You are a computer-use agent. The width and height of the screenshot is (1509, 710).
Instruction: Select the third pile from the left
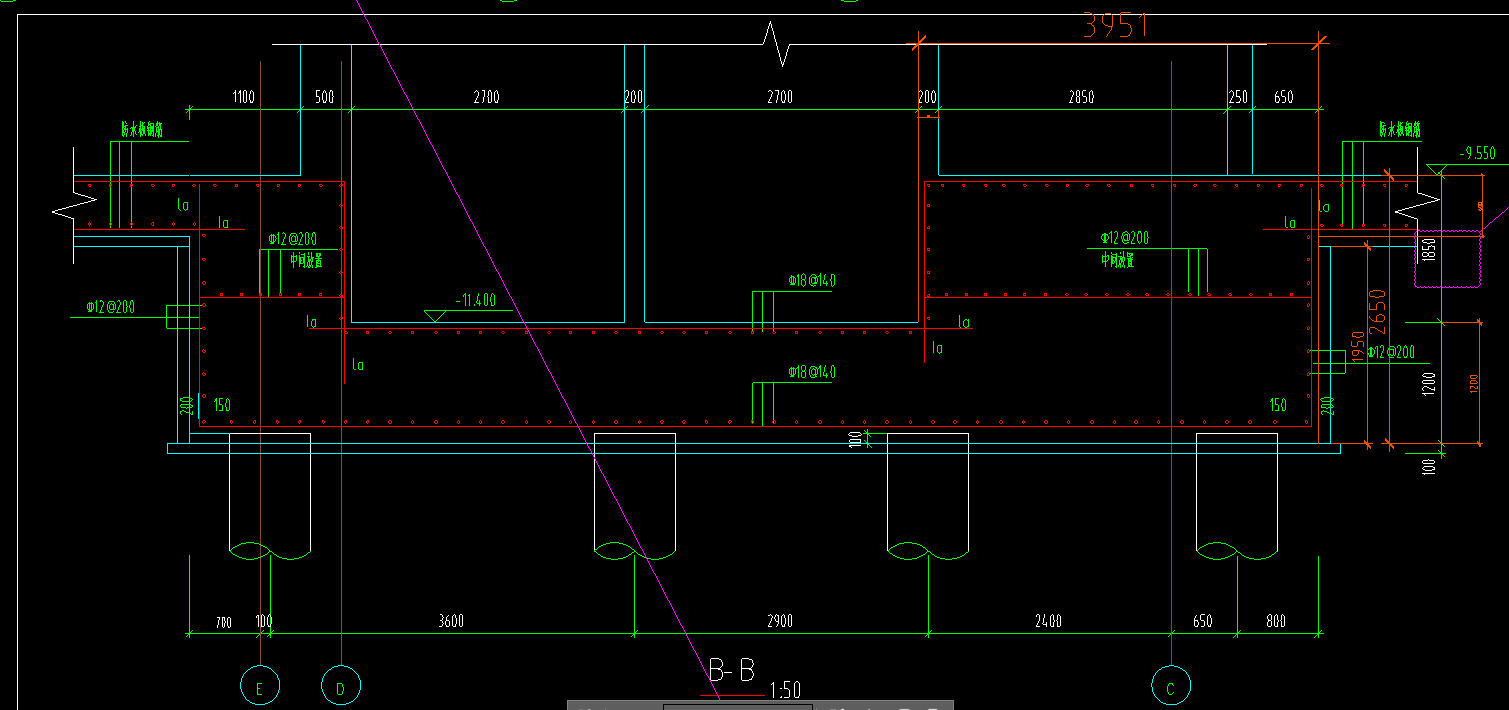pyautogui.click(x=928, y=496)
